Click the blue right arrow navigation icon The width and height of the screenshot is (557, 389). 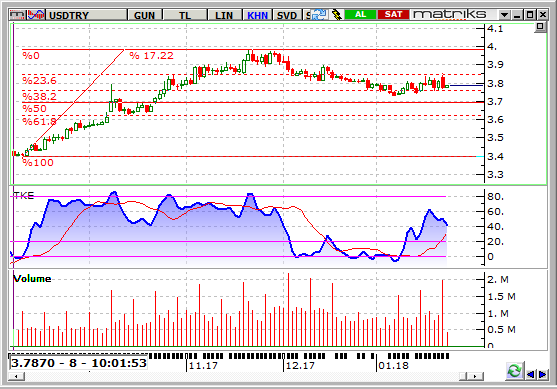click(542, 374)
